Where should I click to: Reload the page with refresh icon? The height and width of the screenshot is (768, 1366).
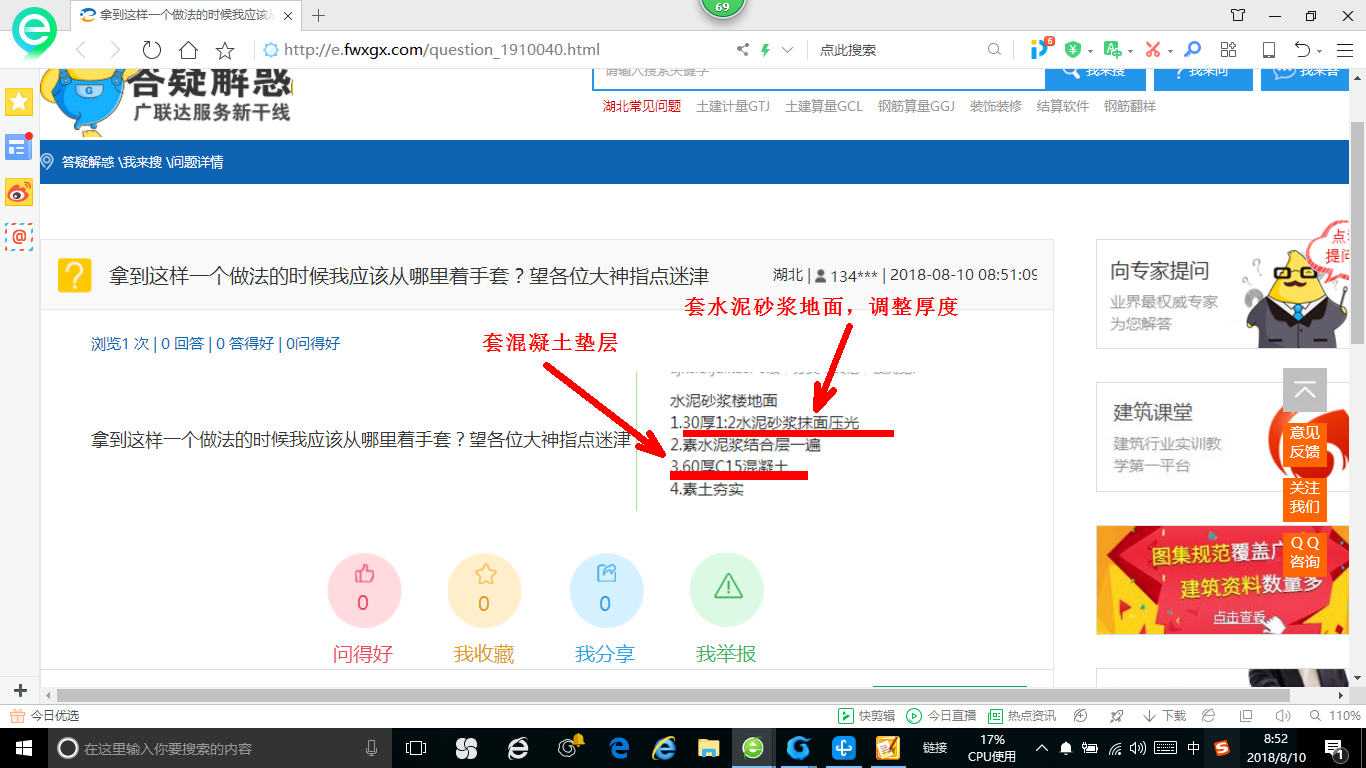[x=152, y=50]
